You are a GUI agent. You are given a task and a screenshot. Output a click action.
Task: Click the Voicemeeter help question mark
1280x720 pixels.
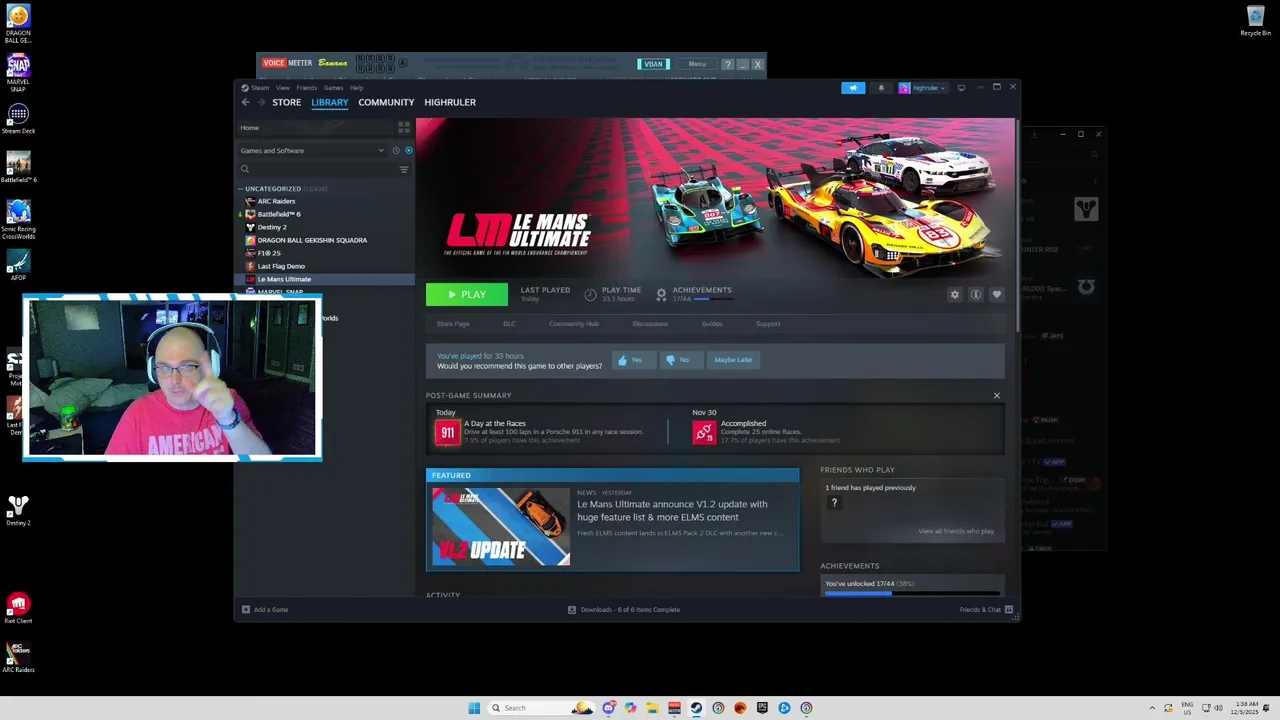[728, 64]
